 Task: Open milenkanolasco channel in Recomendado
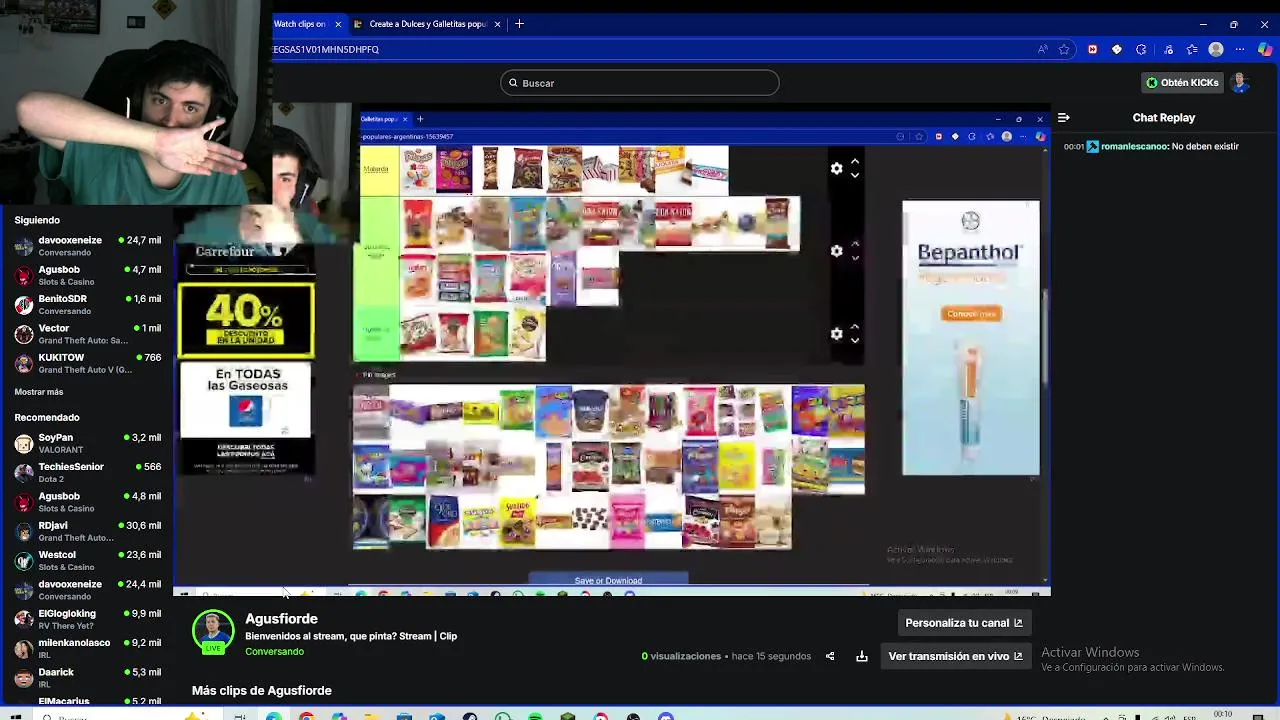[x=88, y=648]
